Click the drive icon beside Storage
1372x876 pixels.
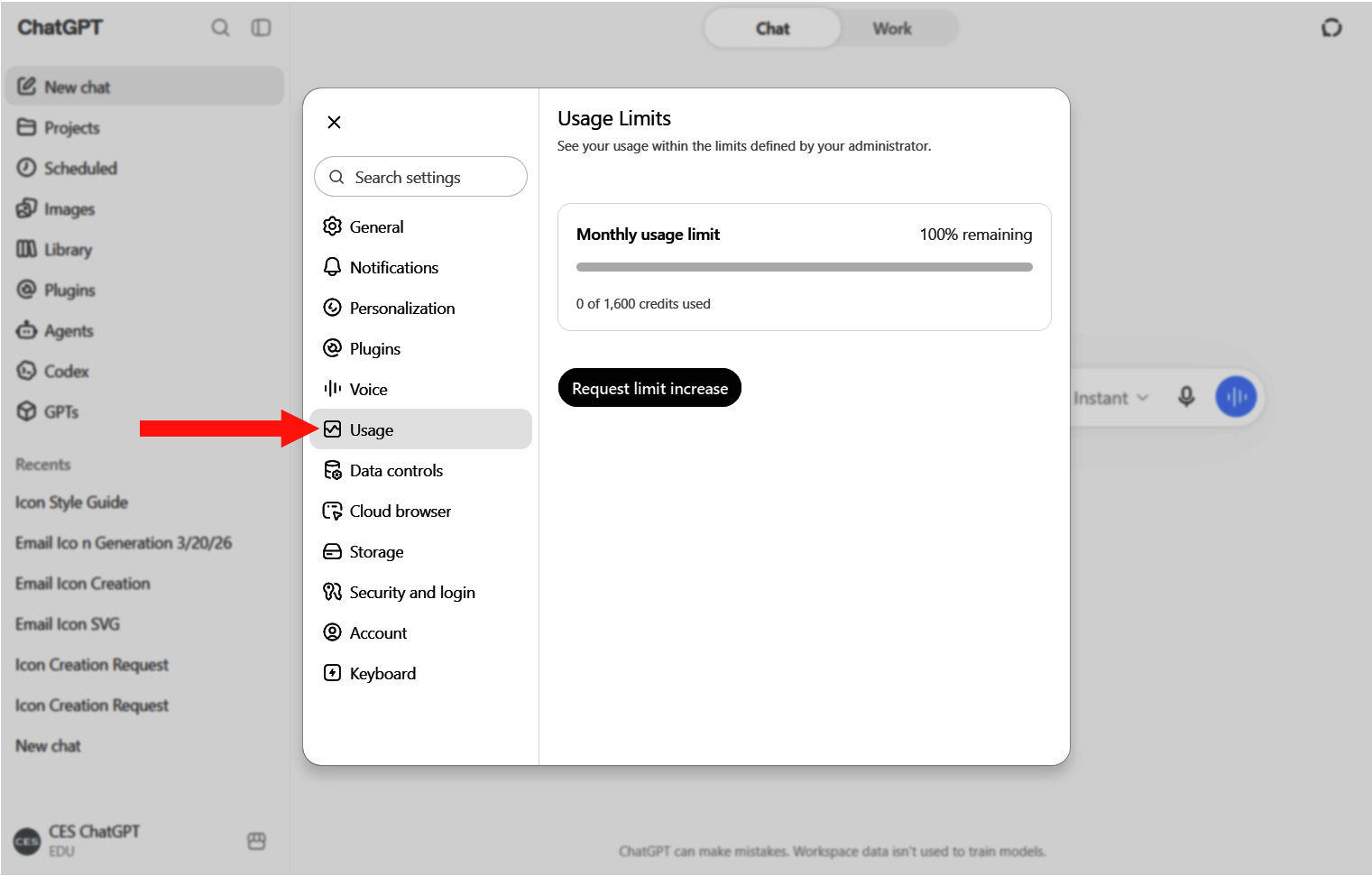pos(332,551)
